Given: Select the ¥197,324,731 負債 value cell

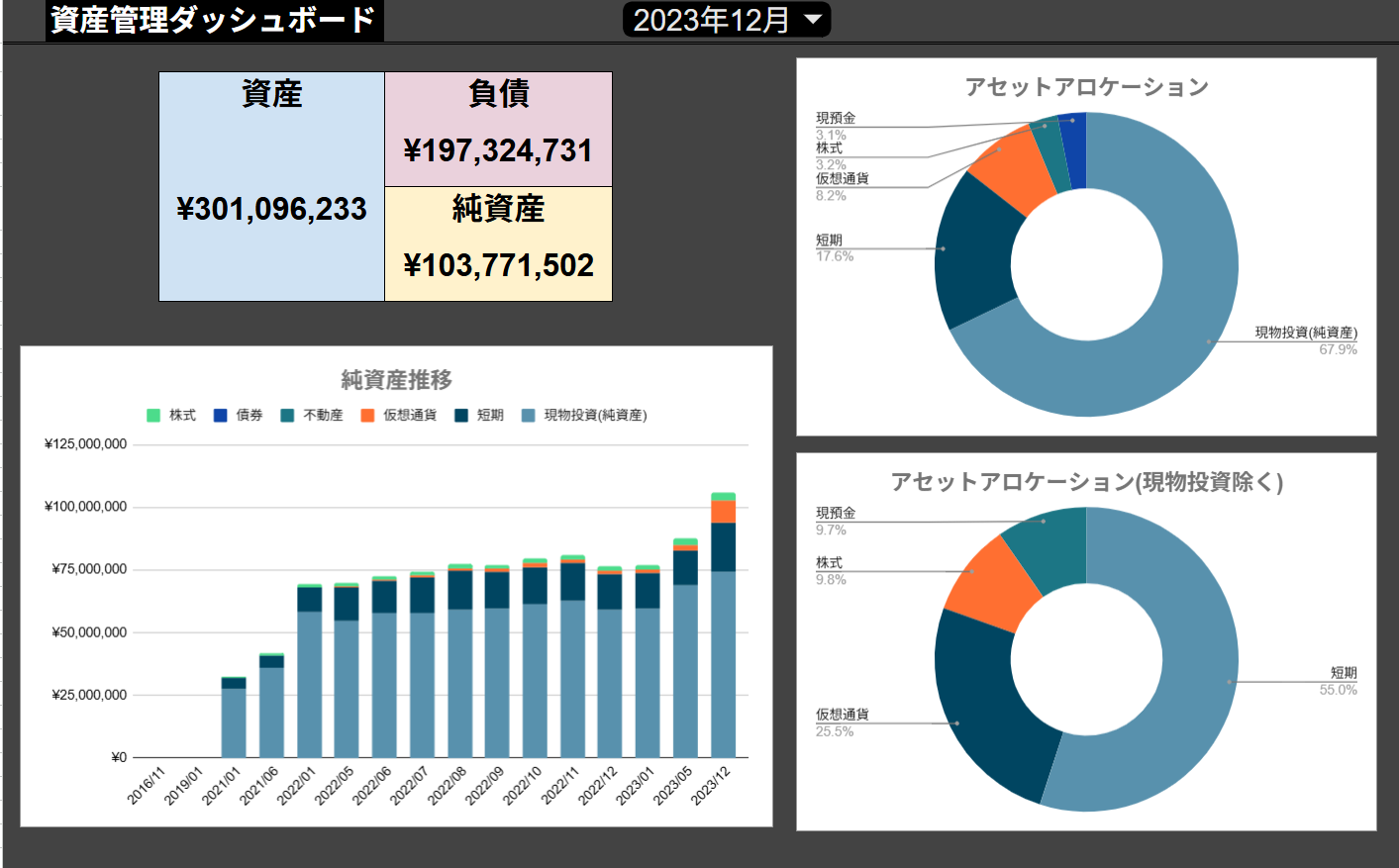Looking at the screenshot, I should (x=498, y=150).
